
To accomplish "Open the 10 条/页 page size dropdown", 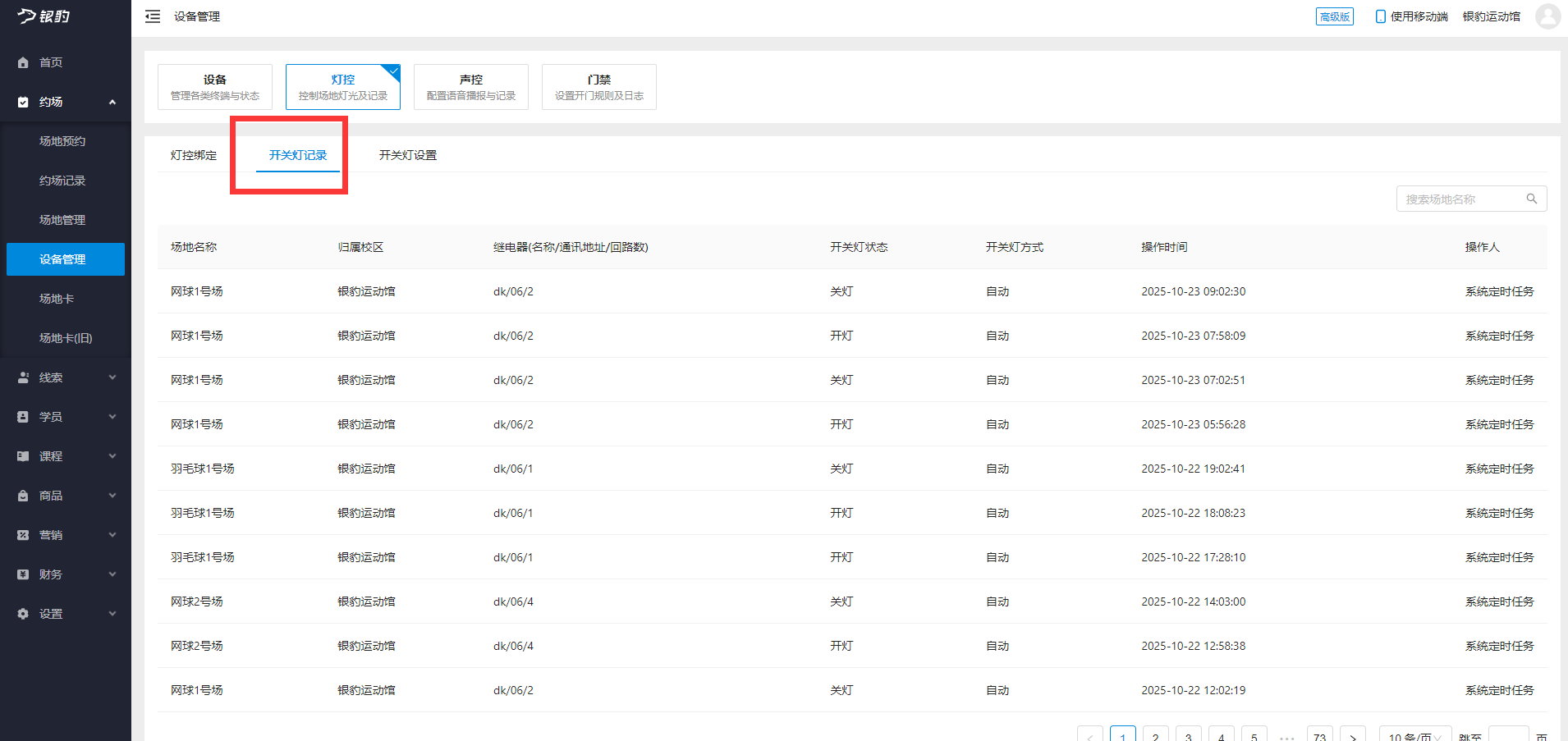I will (1414, 735).
